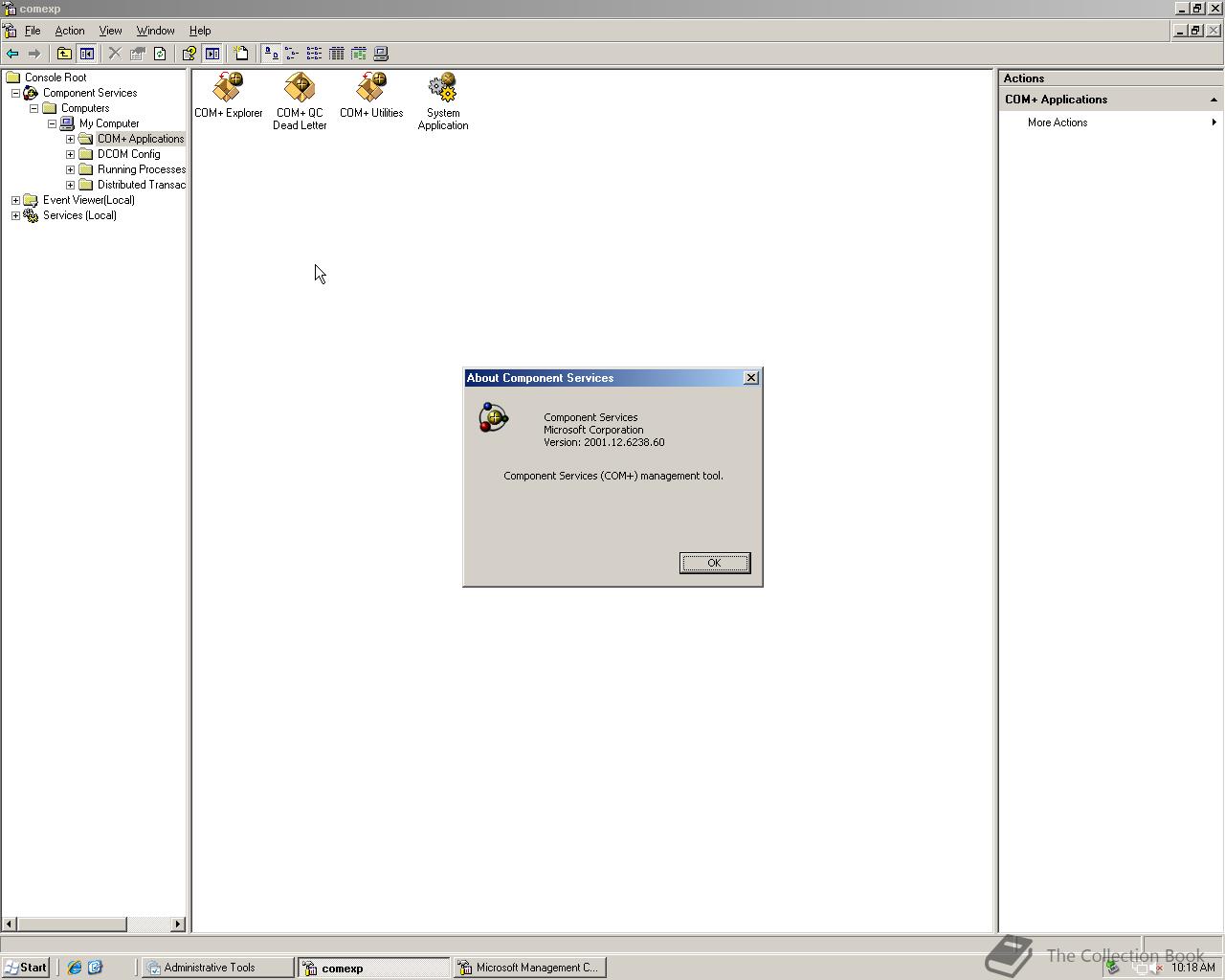Select the COM+ Explorer application icon
The height and width of the screenshot is (980, 1225).
(x=228, y=96)
